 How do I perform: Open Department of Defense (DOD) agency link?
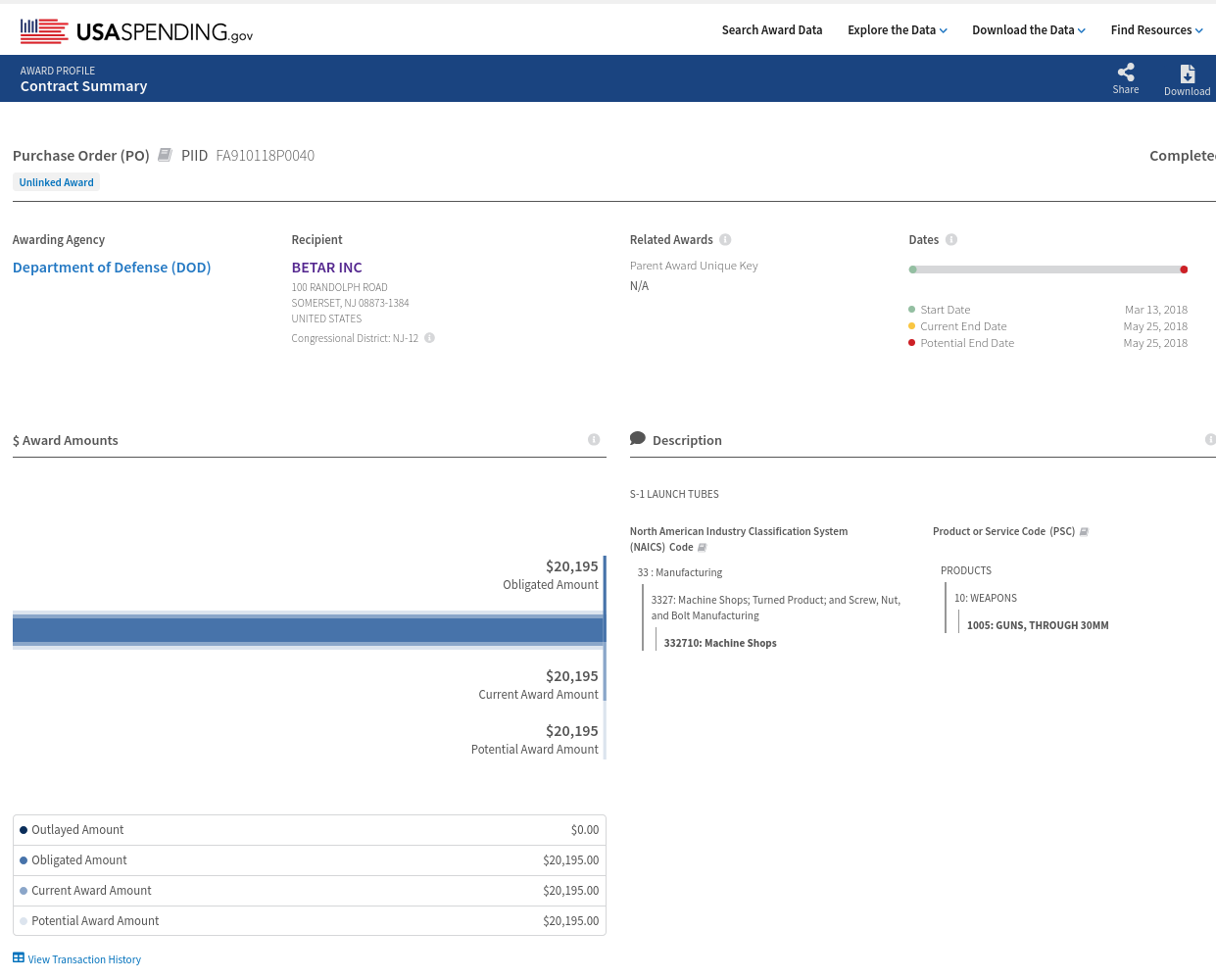point(112,268)
